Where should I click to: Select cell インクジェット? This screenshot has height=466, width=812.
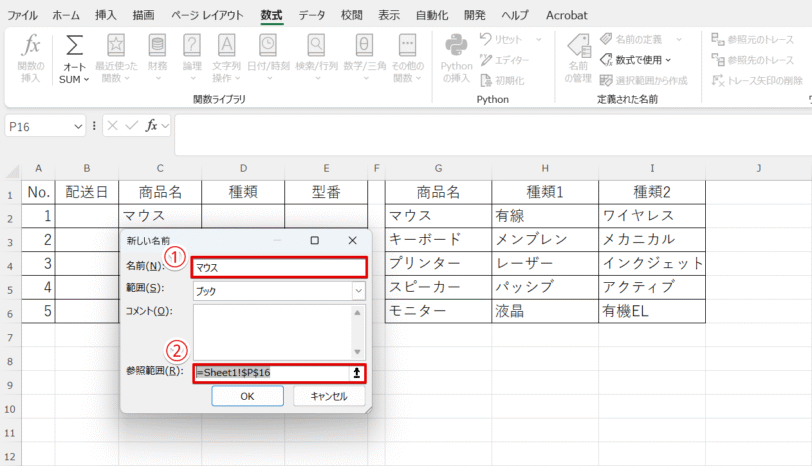click(651, 264)
